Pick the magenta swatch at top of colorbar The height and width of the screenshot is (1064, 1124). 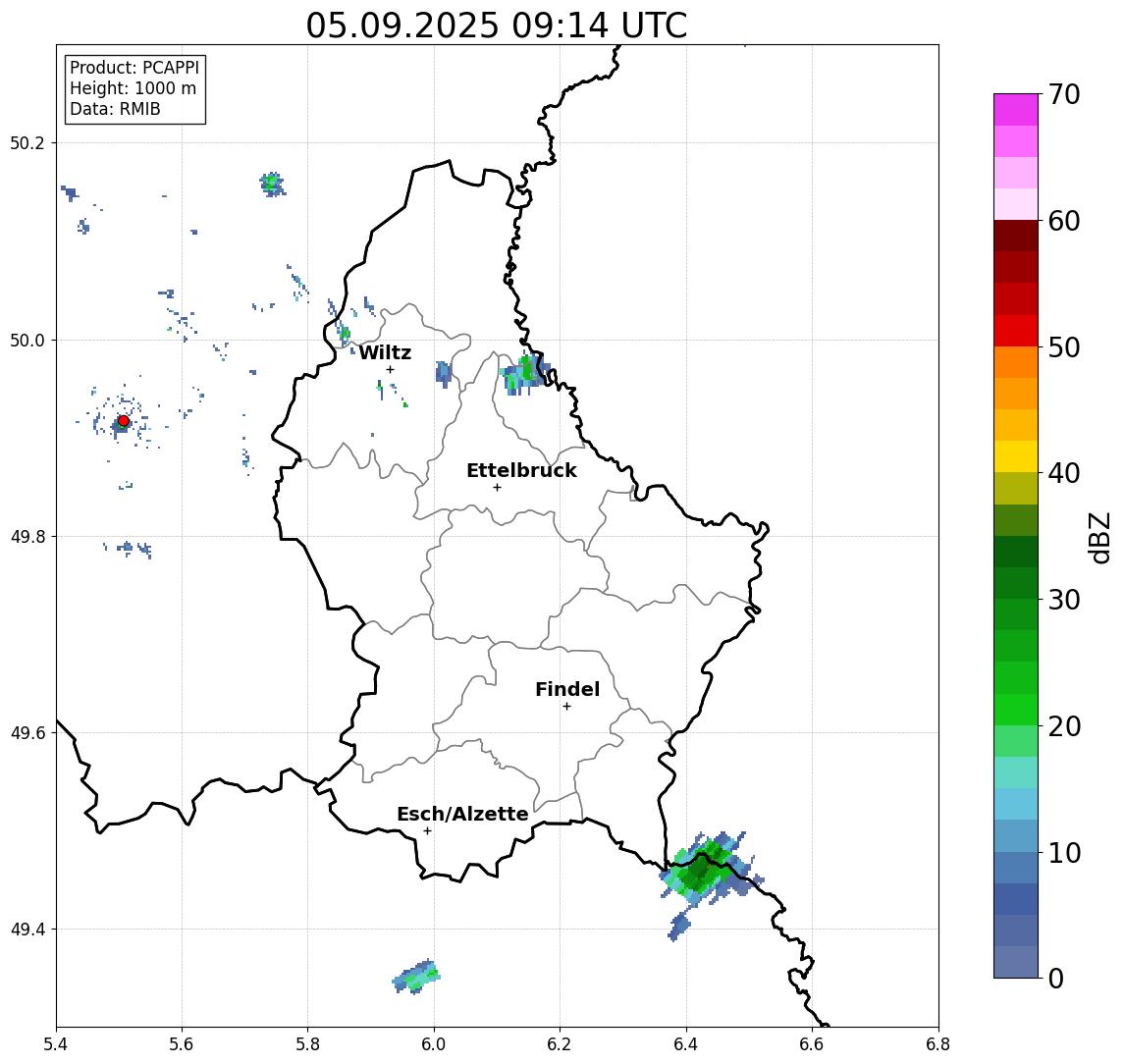click(1016, 110)
